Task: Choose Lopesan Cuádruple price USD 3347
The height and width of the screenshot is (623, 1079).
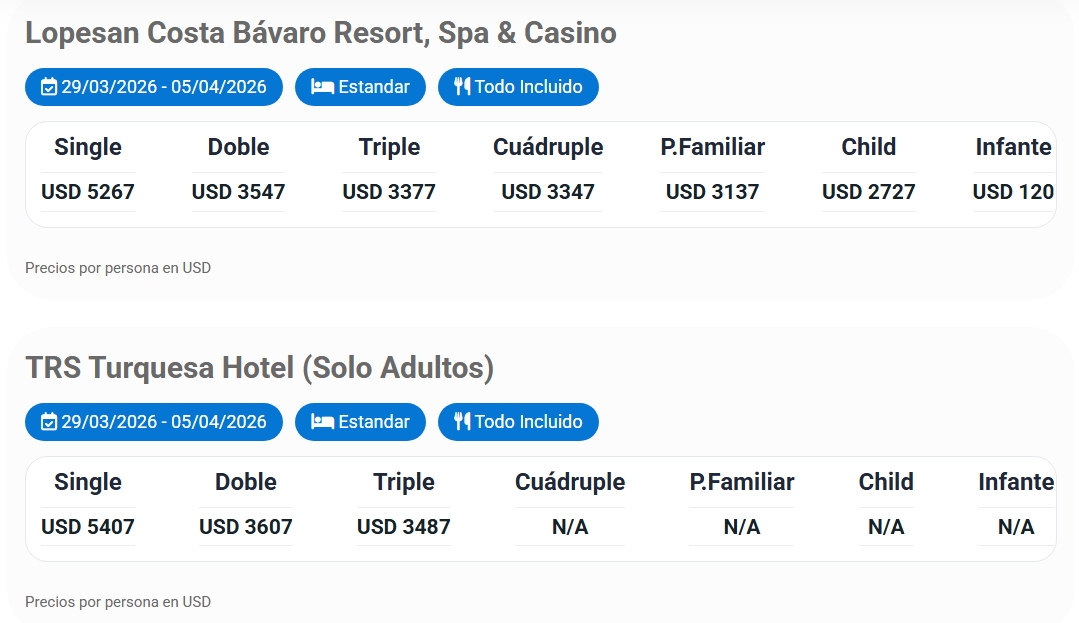Action: pyautogui.click(x=548, y=192)
